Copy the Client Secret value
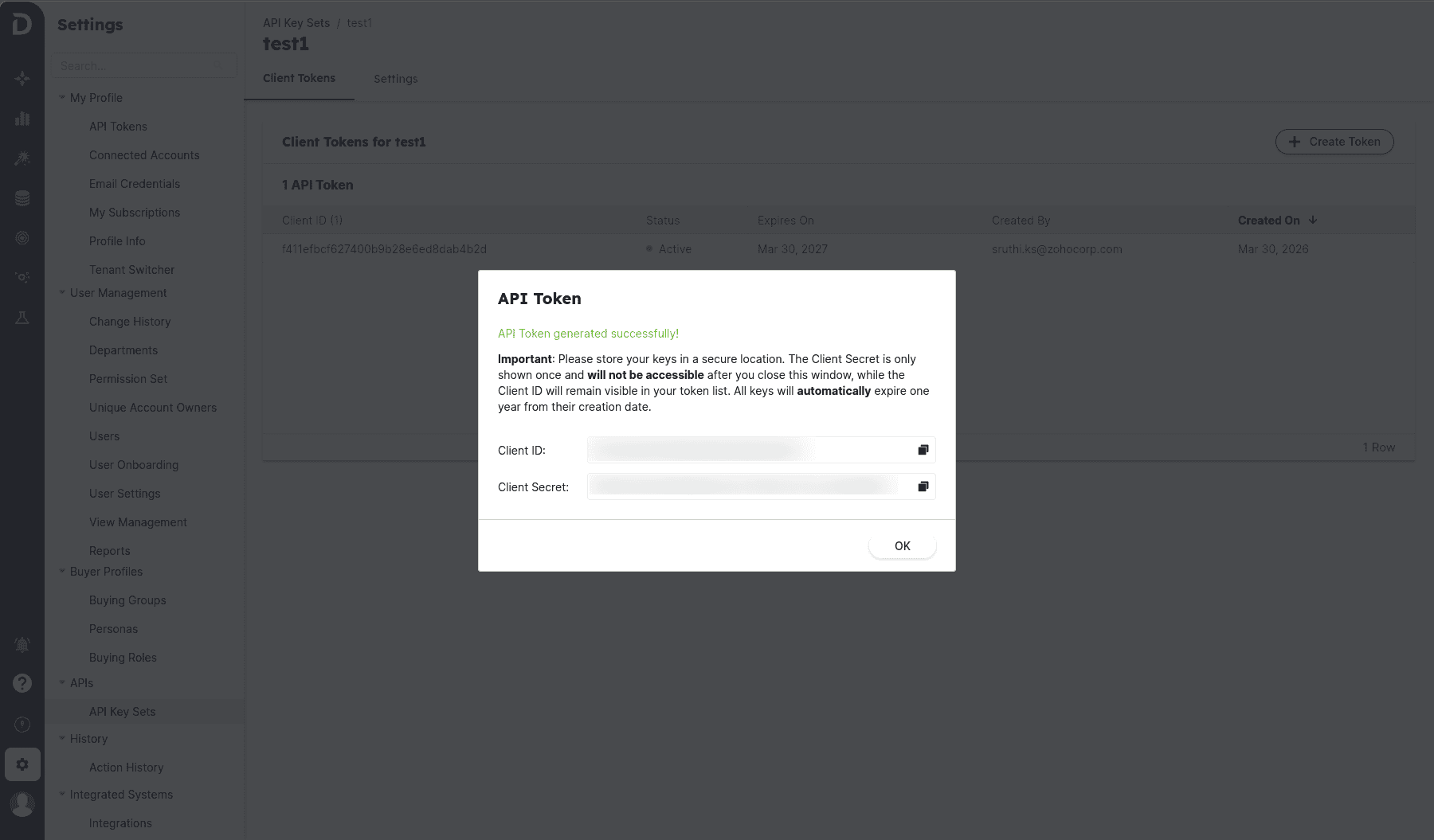 click(923, 486)
